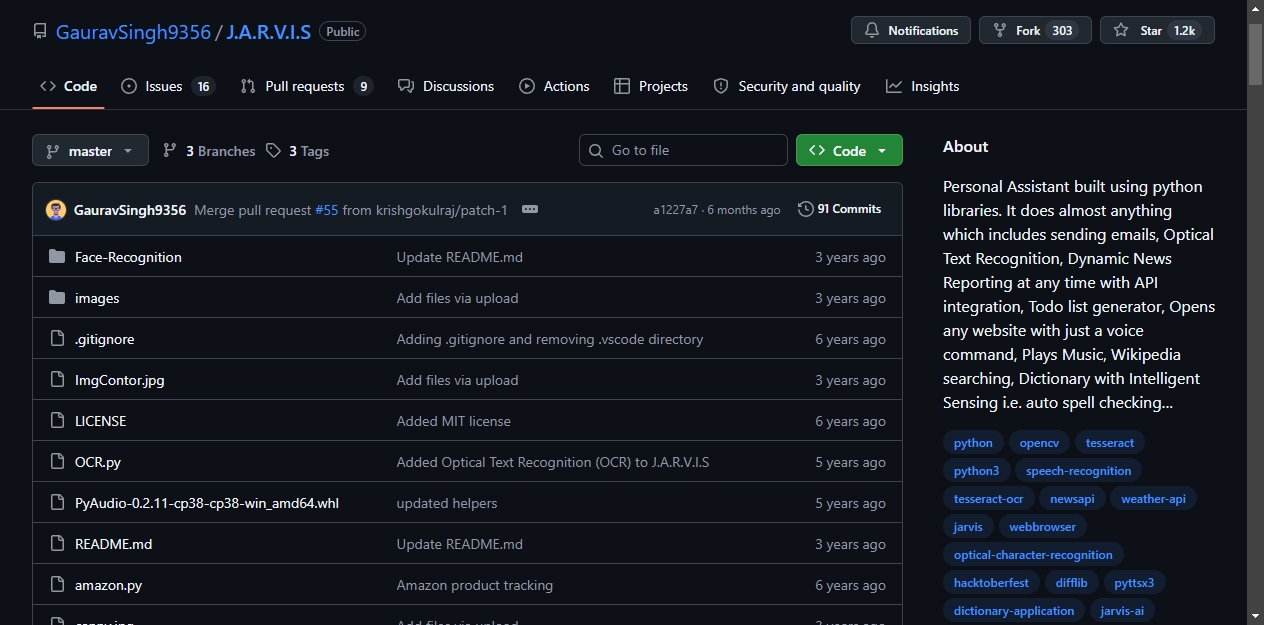Open PyAudio-0.2.11-cp38-cp38-win_amd64.whl file
Screen dimensions: 1264x625
click(207, 503)
